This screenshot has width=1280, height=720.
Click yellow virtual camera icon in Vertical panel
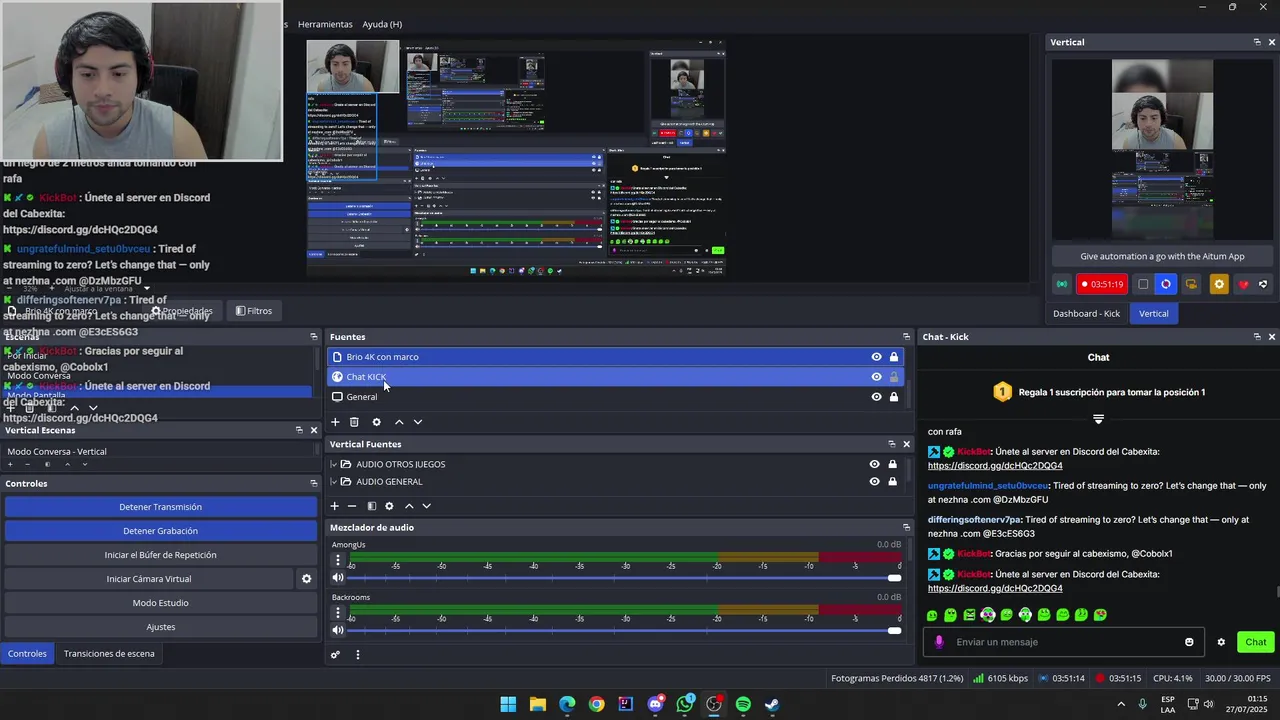(1191, 284)
